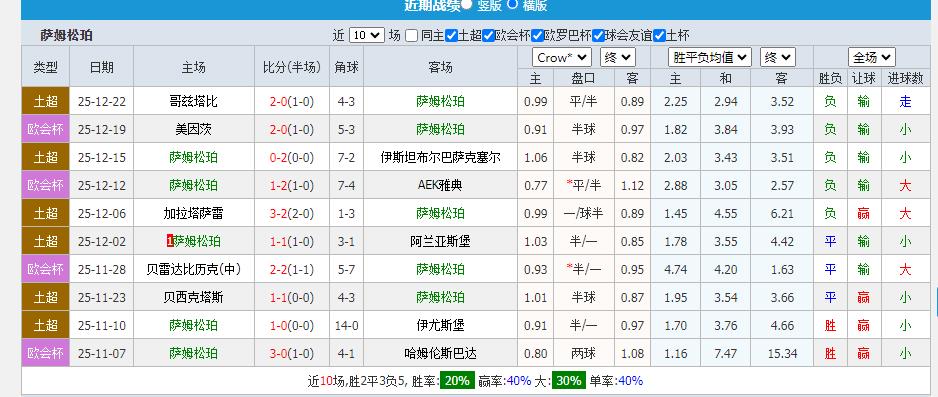Uncheck the 土超 league checkbox
This screenshot has height=397, width=938.
tap(452, 35)
